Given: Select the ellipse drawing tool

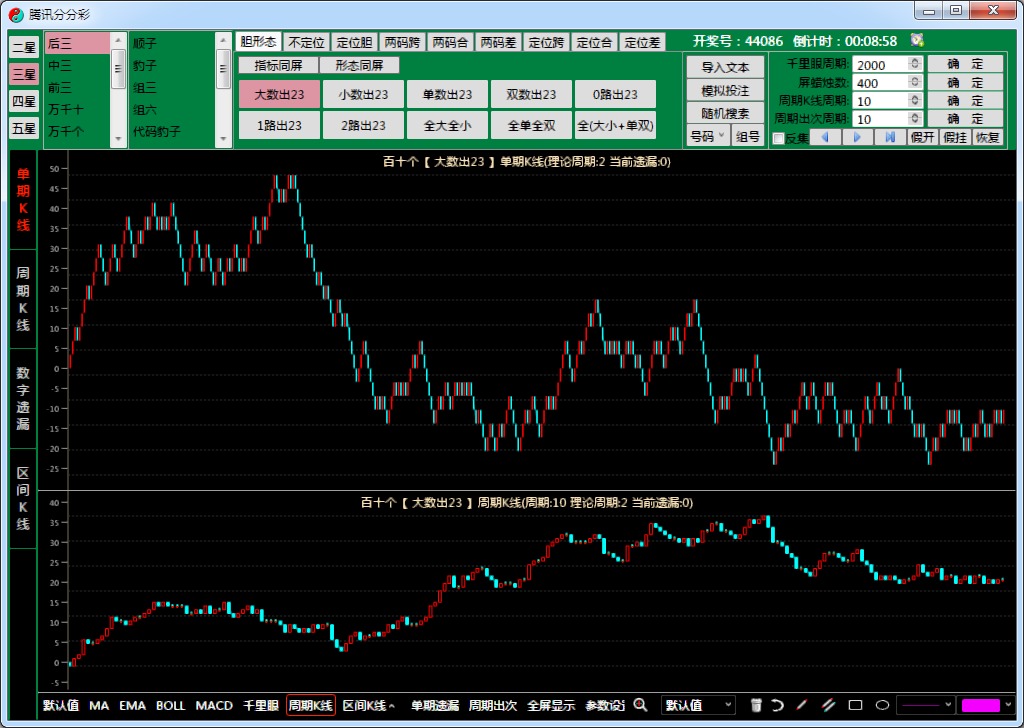Looking at the screenshot, I should click(882, 705).
